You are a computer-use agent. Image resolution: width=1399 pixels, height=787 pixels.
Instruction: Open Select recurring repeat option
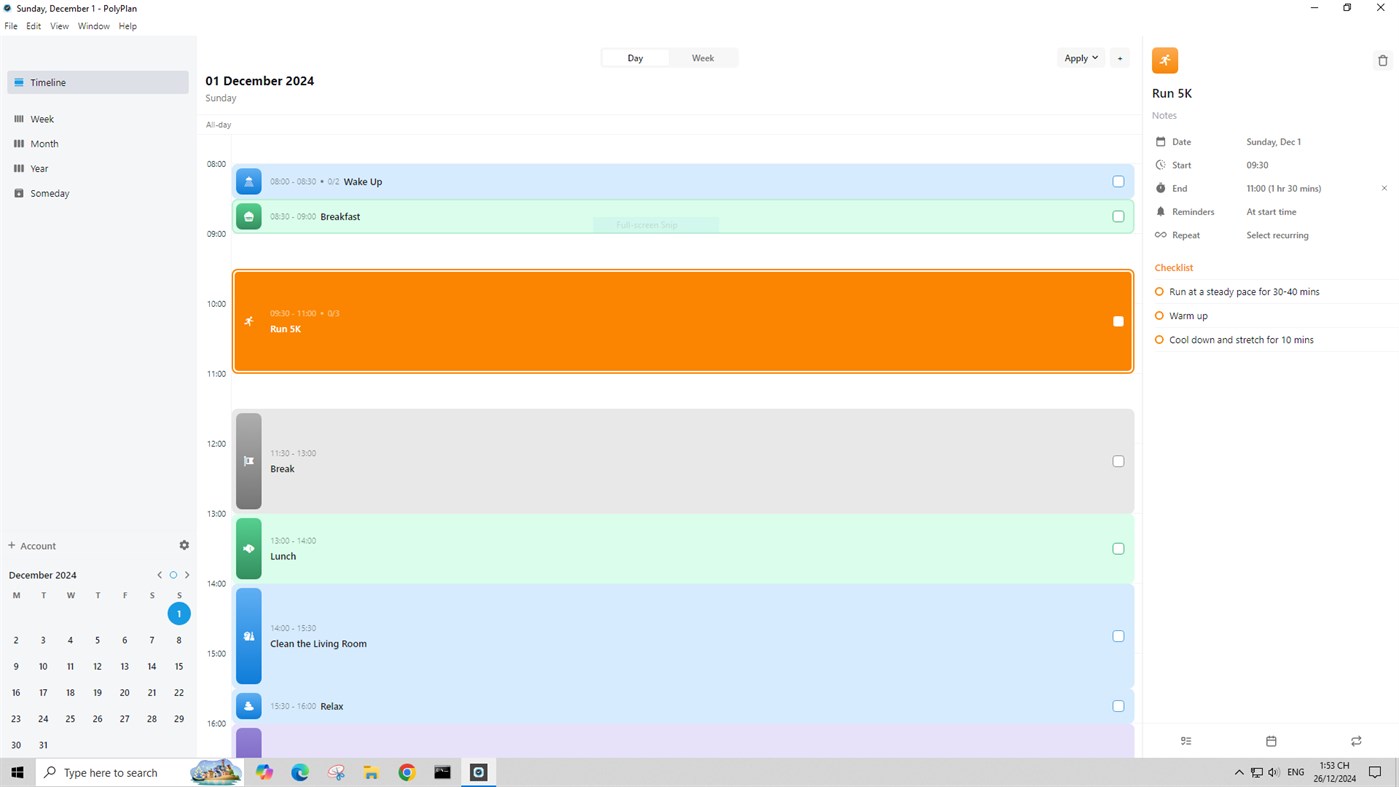click(x=1277, y=235)
